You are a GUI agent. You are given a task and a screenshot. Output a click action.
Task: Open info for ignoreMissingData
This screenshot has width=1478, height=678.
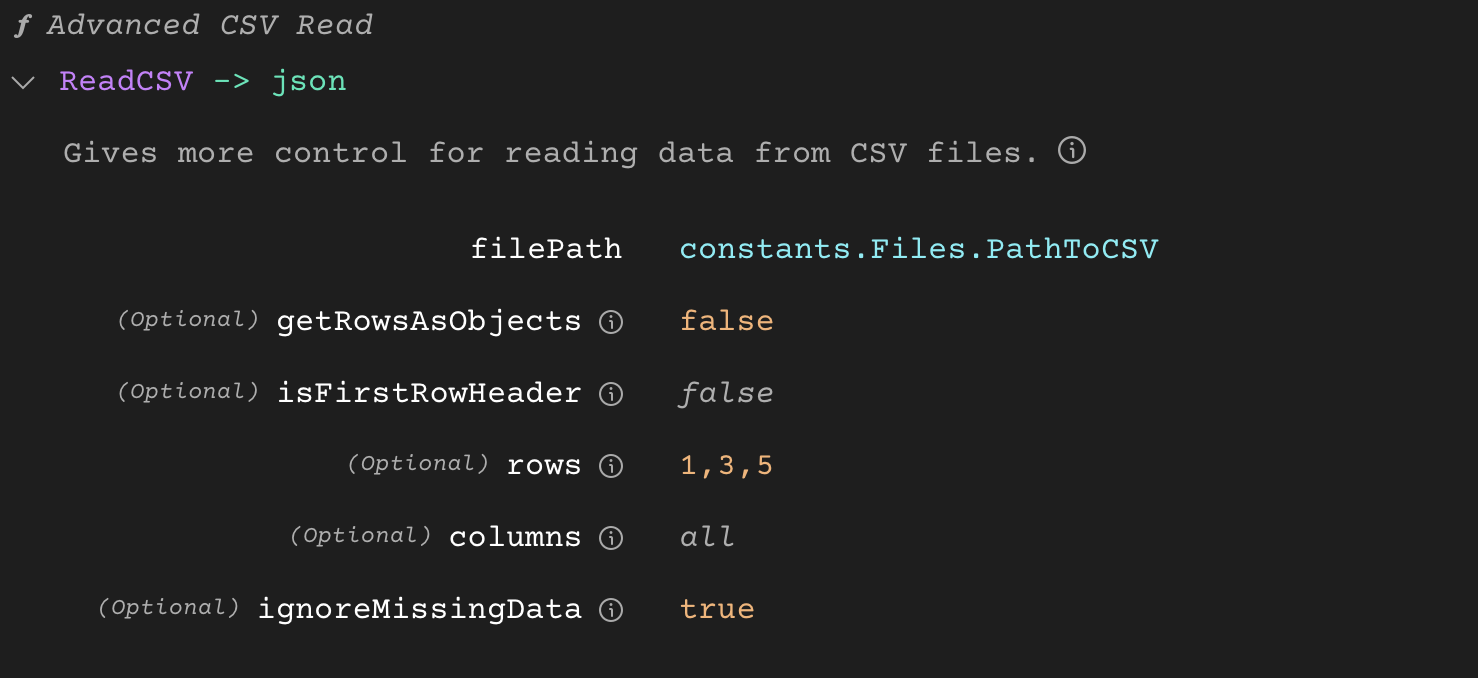click(610, 609)
